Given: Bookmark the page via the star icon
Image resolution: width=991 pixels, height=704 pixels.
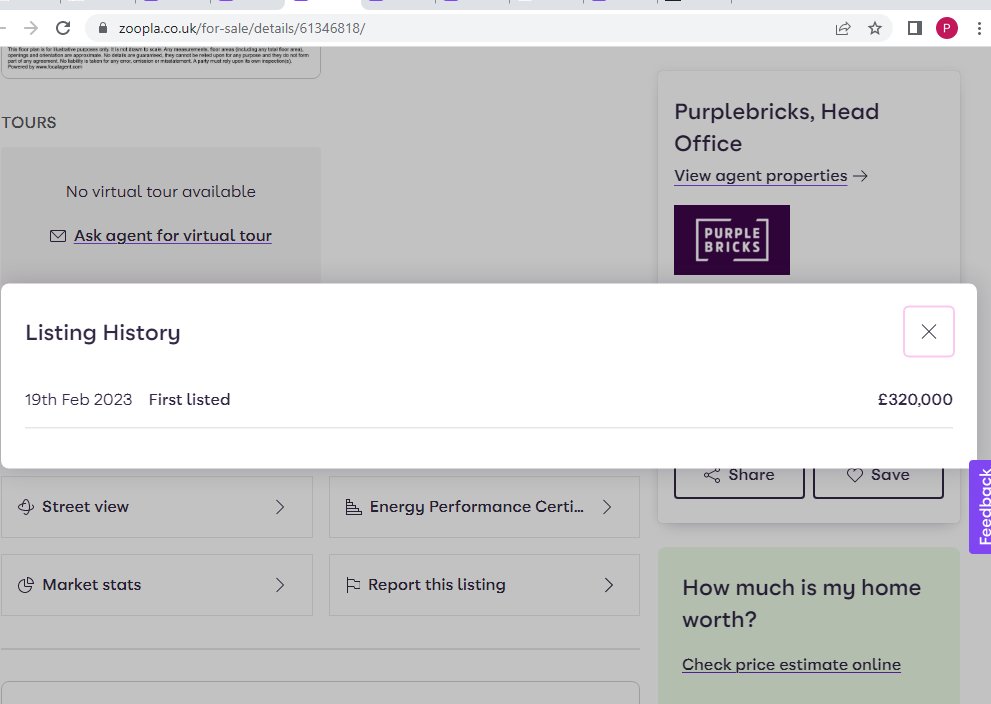Looking at the screenshot, I should click(x=876, y=29).
